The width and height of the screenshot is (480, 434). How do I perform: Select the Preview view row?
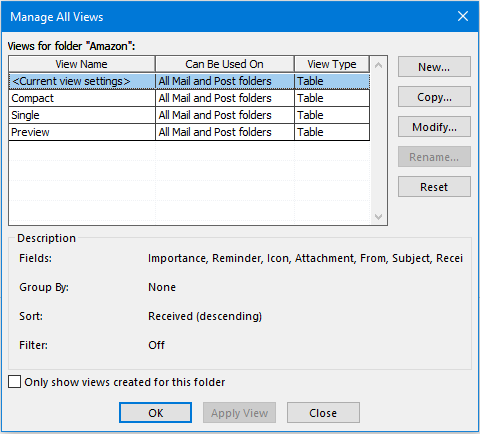click(189, 132)
